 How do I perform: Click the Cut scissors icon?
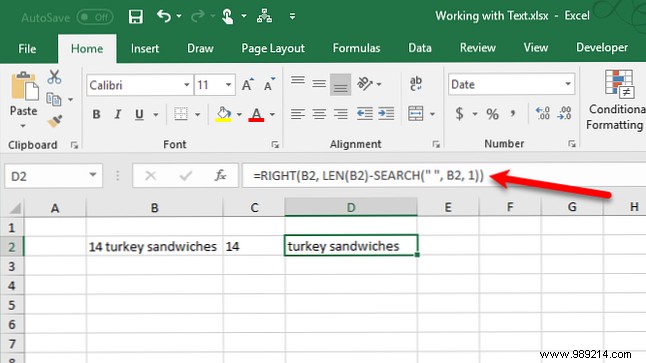coord(54,77)
